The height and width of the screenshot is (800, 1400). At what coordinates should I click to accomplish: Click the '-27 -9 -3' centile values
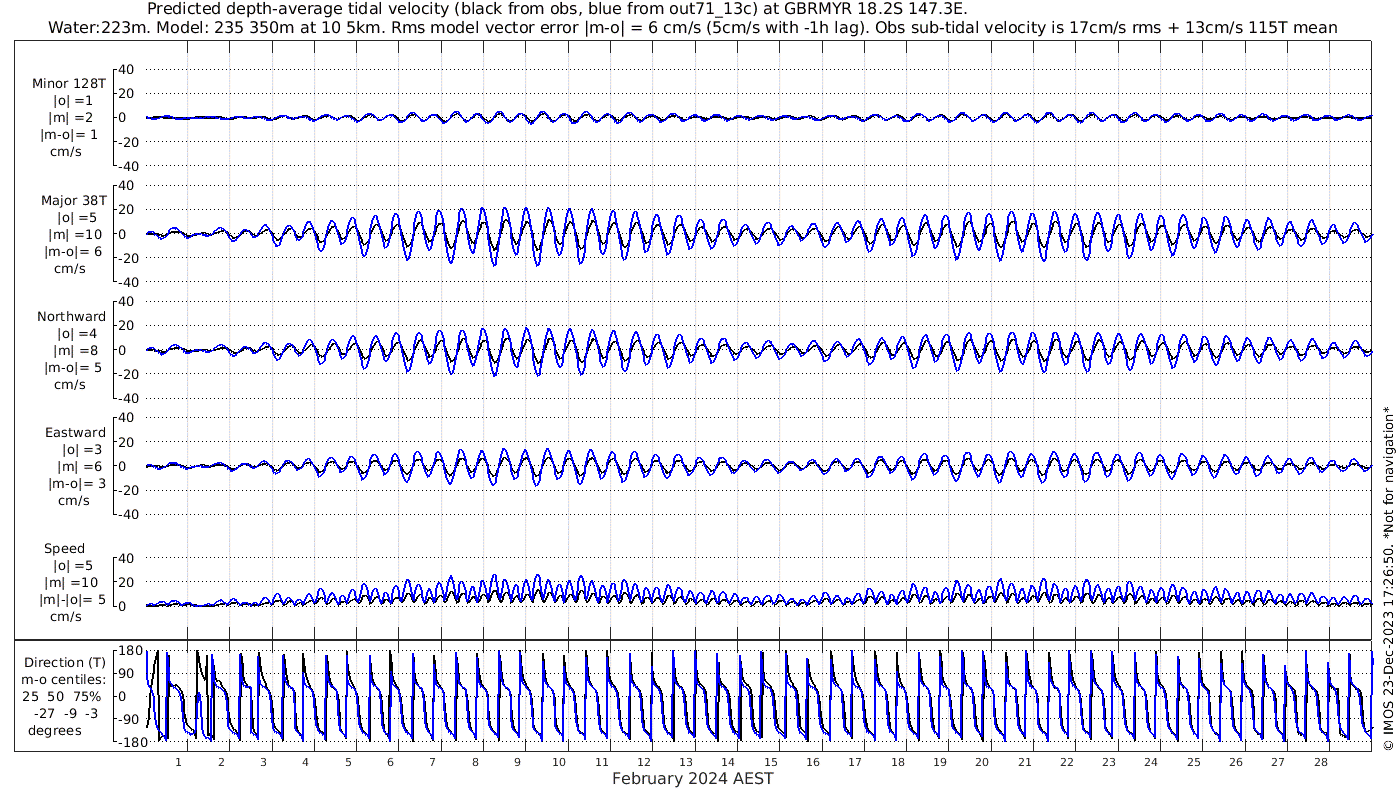point(67,713)
